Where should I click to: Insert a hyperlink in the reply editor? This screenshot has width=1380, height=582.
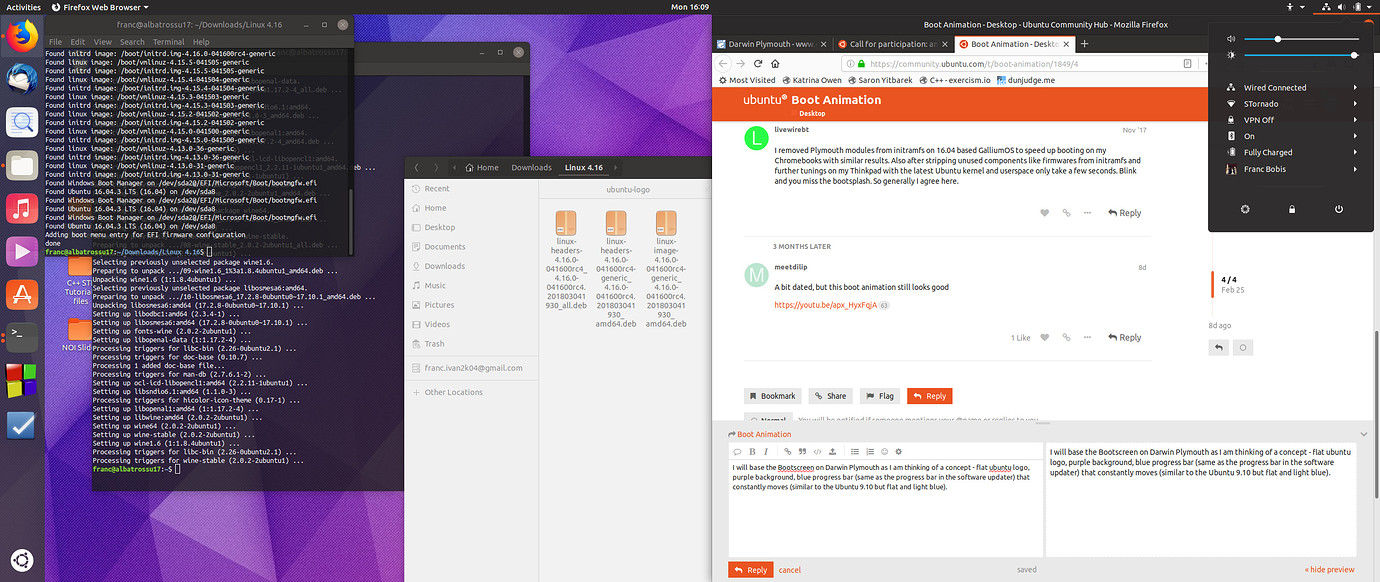click(x=788, y=451)
